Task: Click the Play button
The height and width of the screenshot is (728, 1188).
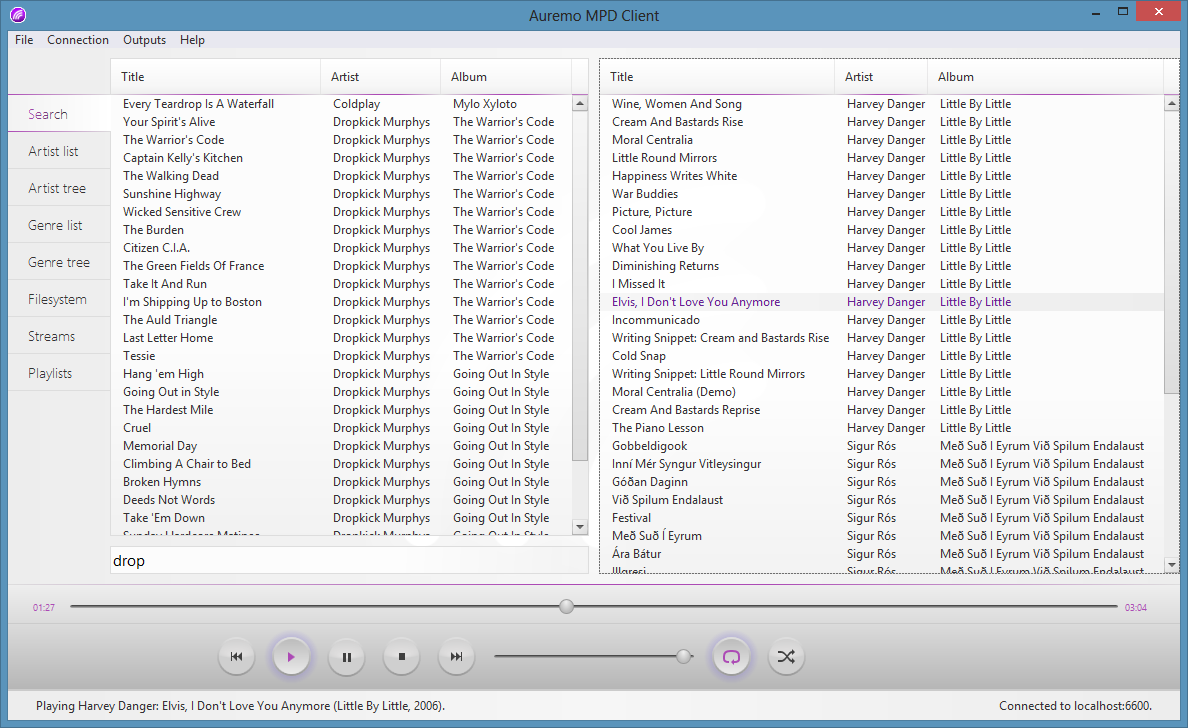Action: (291, 657)
